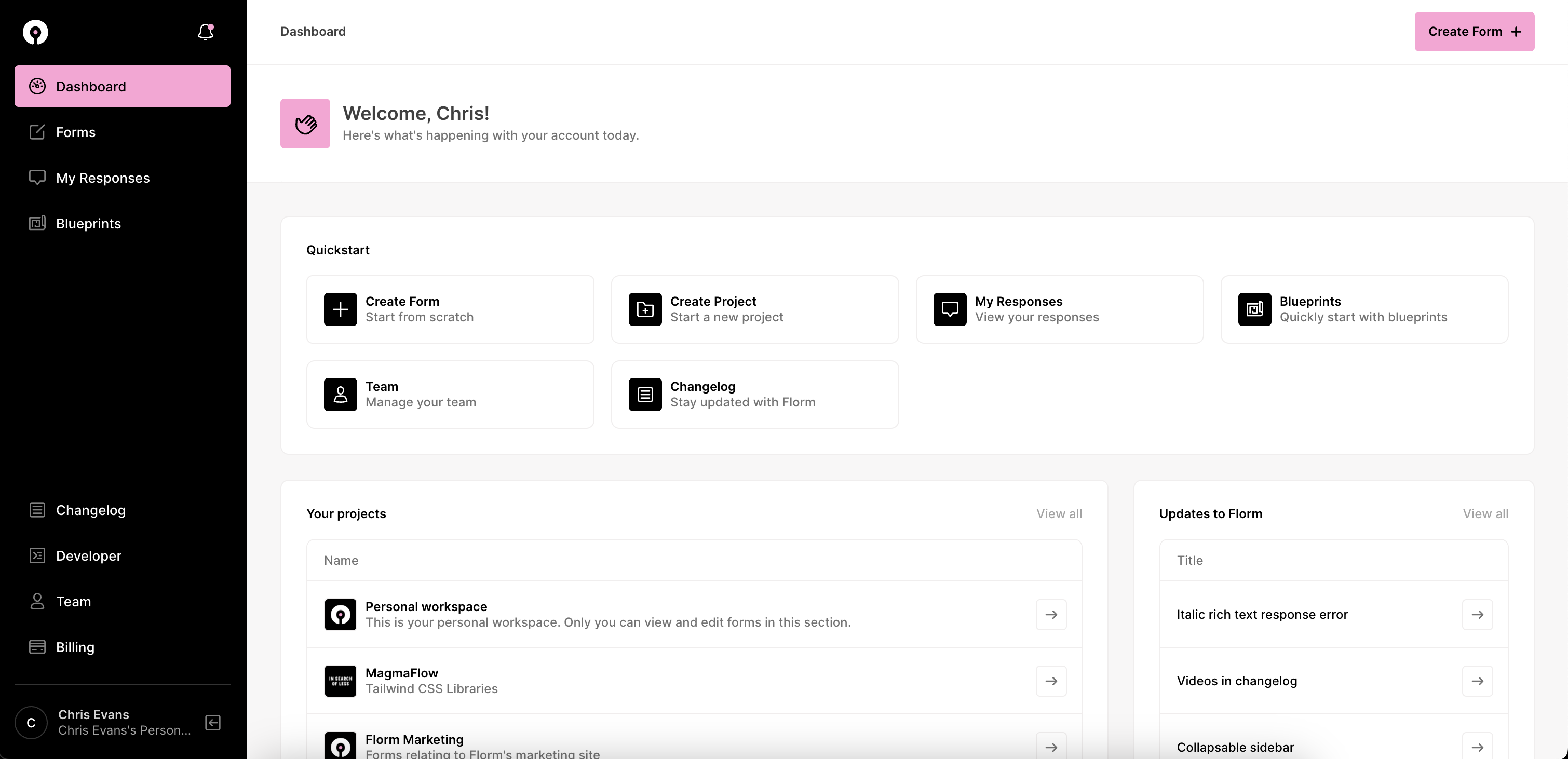
Task: Click View all for Your projects
Action: (1059, 514)
